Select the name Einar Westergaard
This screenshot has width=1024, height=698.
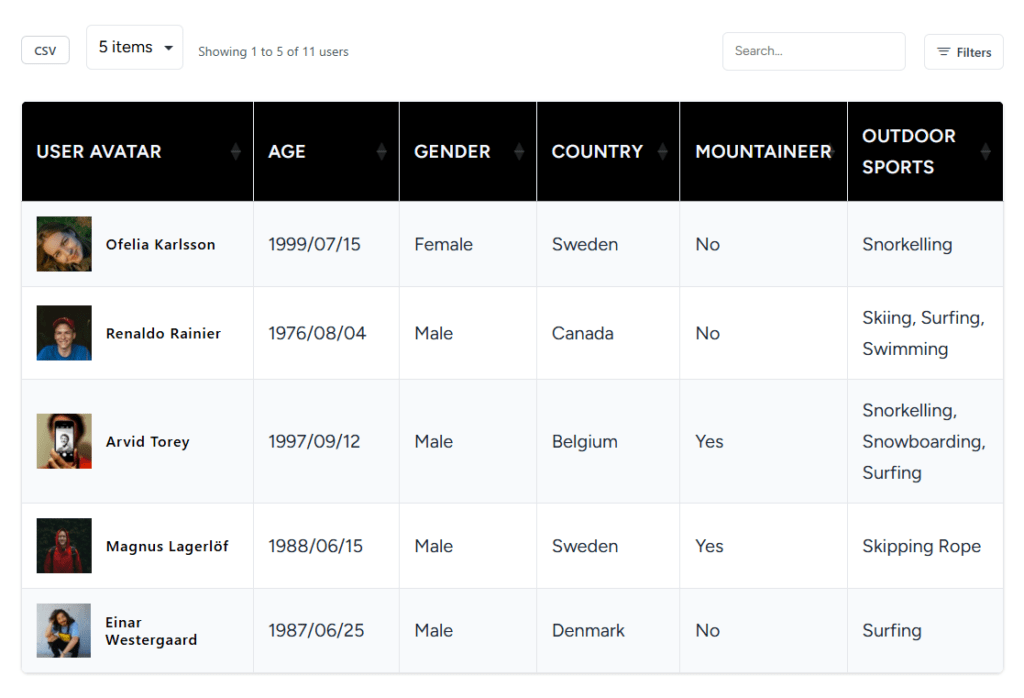151,631
